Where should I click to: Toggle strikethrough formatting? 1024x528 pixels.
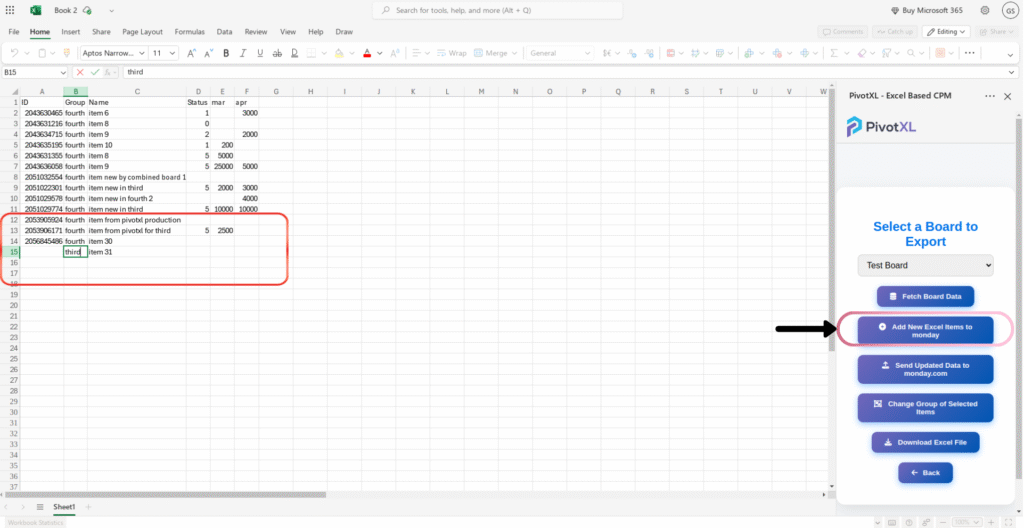coord(277,53)
